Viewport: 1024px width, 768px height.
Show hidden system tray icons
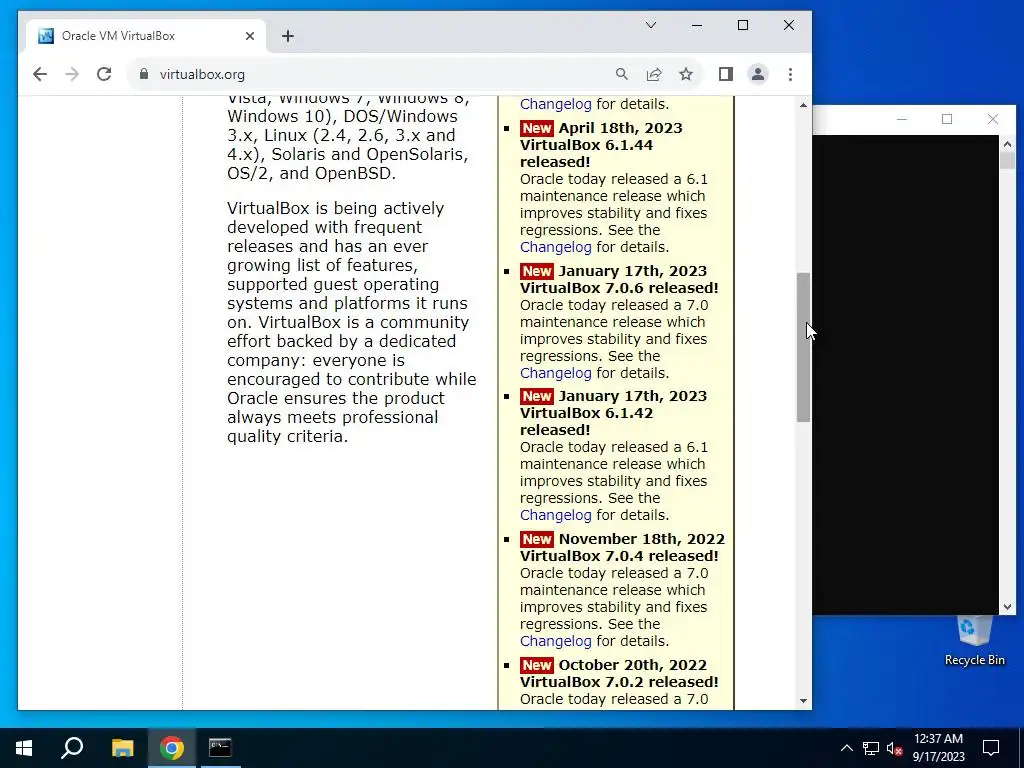[x=846, y=748]
